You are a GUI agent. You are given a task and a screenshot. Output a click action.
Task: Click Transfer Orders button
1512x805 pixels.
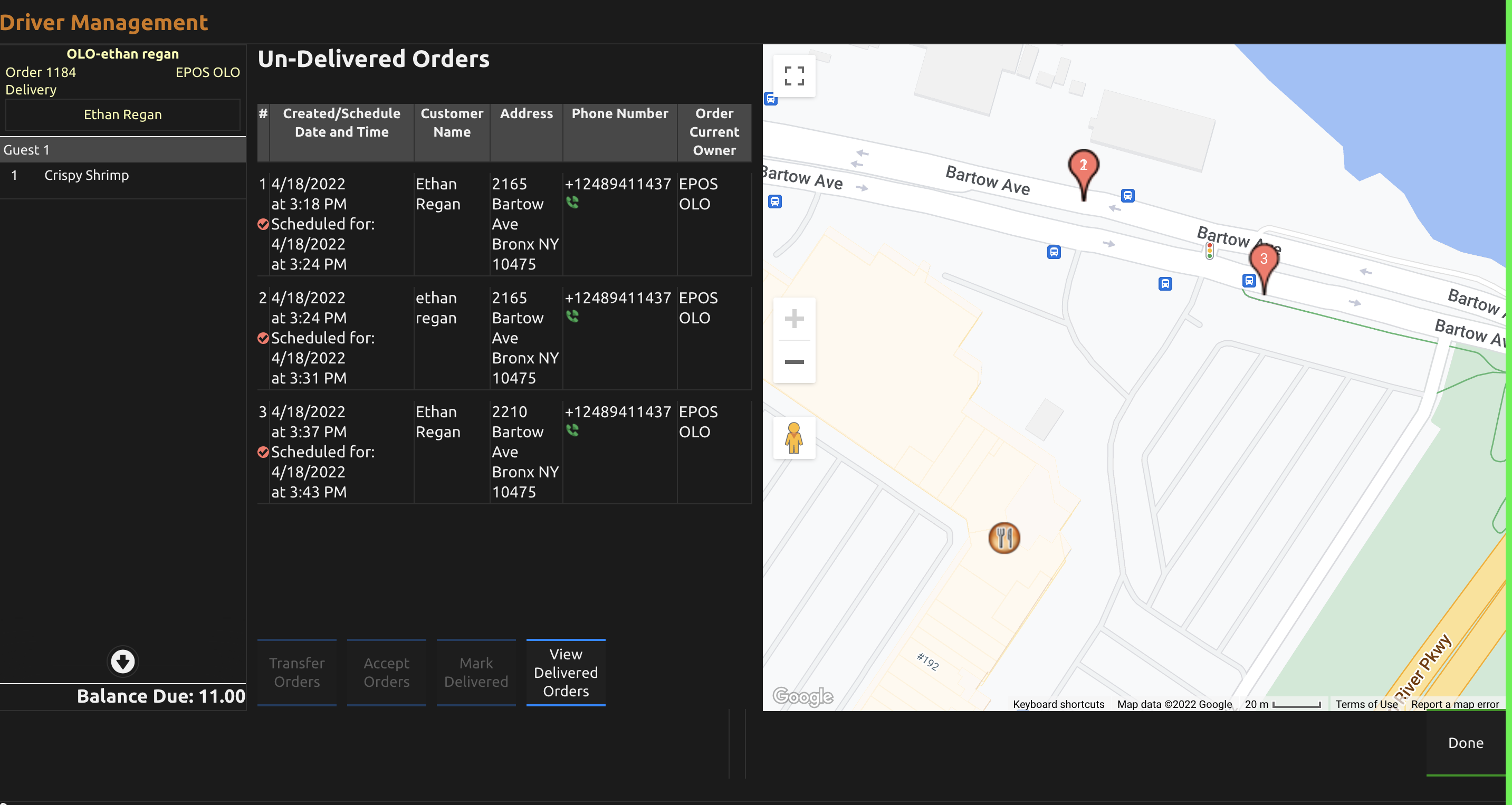click(x=297, y=673)
